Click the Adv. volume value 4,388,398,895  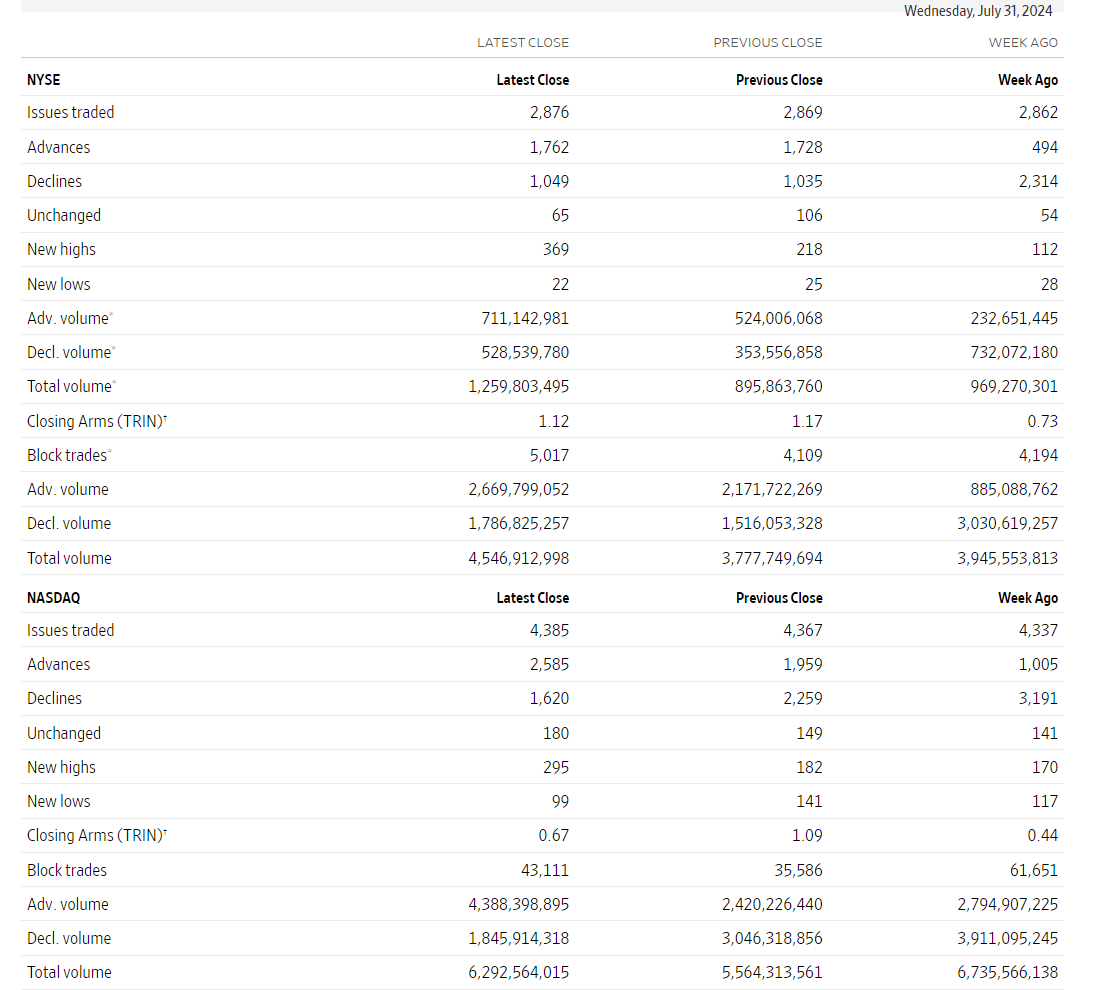point(519,905)
